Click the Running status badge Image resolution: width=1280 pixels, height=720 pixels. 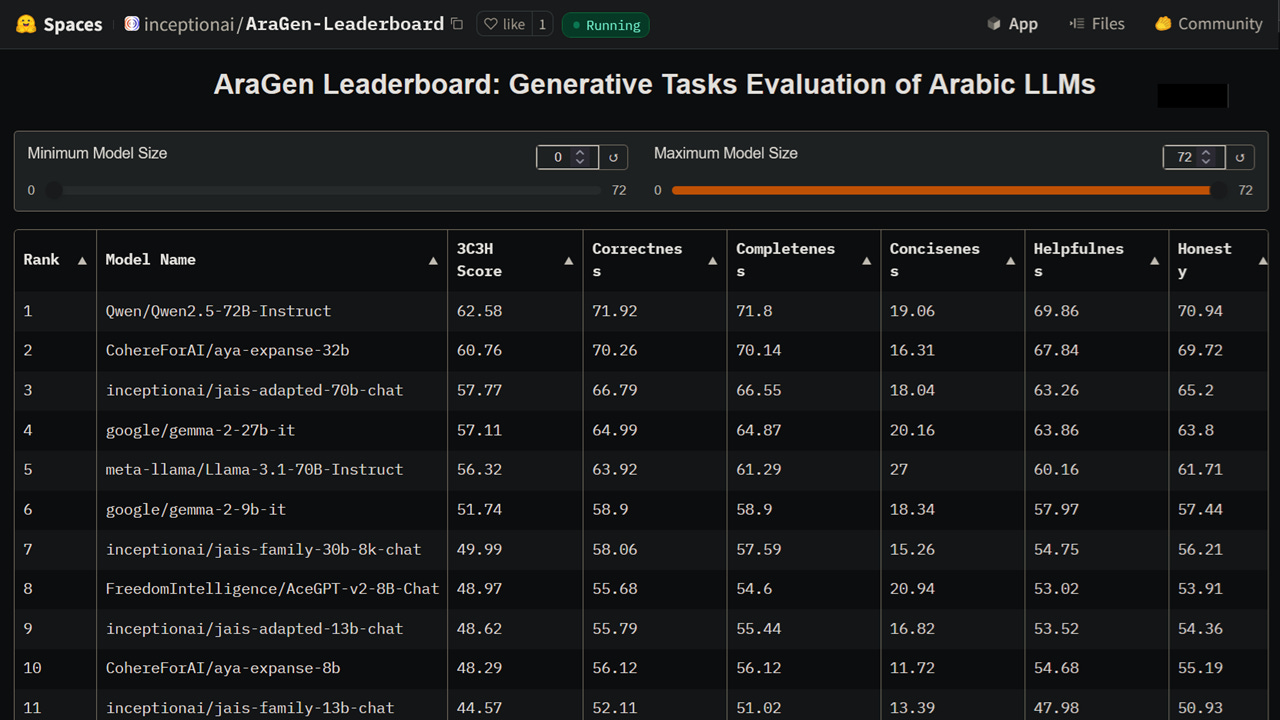[x=605, y=25]
